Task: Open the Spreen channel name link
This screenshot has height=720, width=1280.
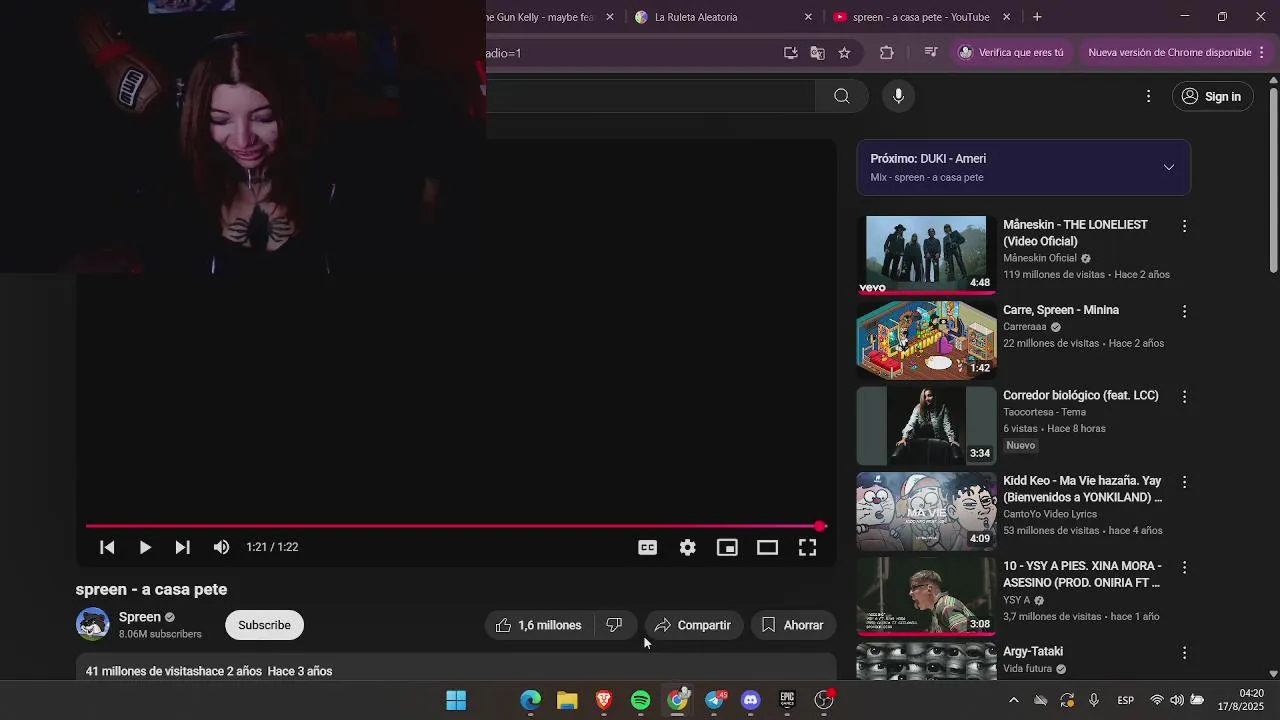Action: point(140,617)
